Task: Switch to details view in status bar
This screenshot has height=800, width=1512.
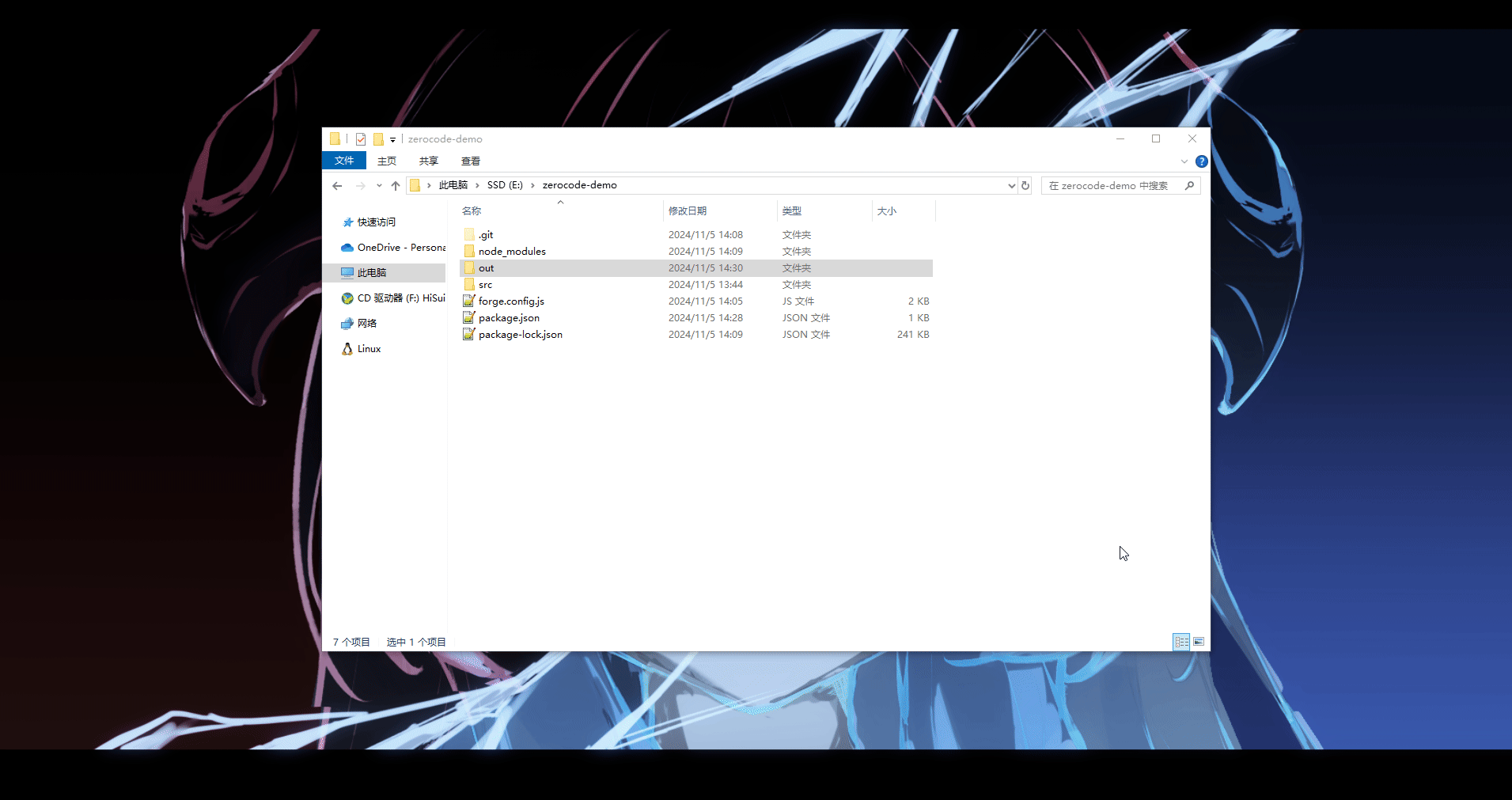Action: tap(1181, 642)
